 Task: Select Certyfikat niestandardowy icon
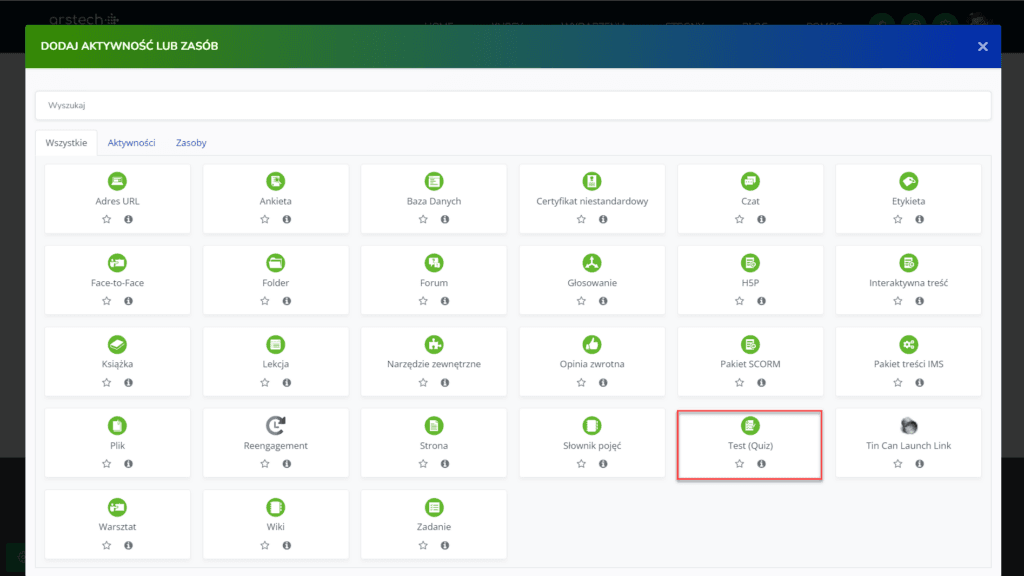pos(592,181)
